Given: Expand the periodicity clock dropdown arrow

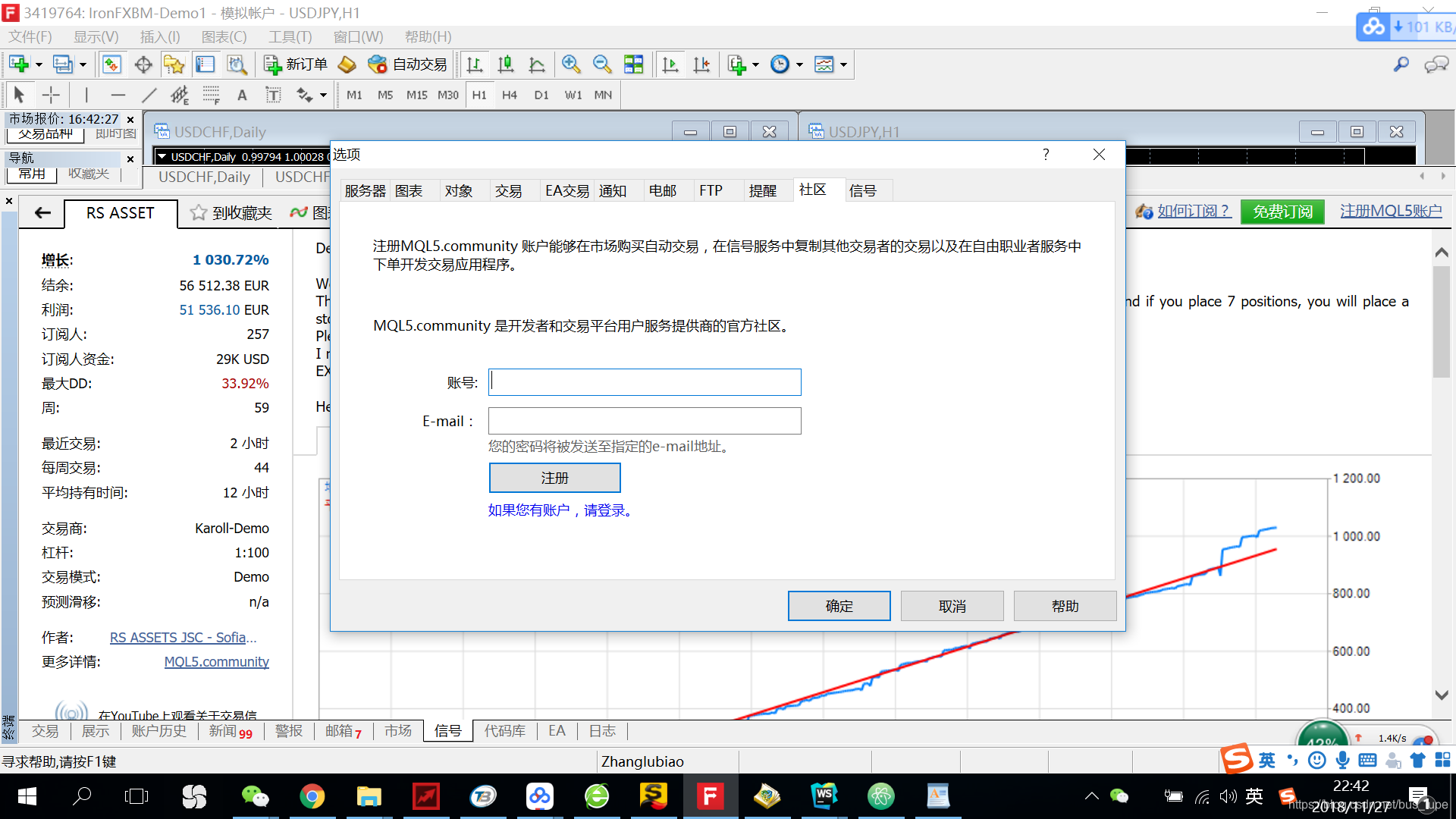Looking at the screenshot, I should point(799,64).
